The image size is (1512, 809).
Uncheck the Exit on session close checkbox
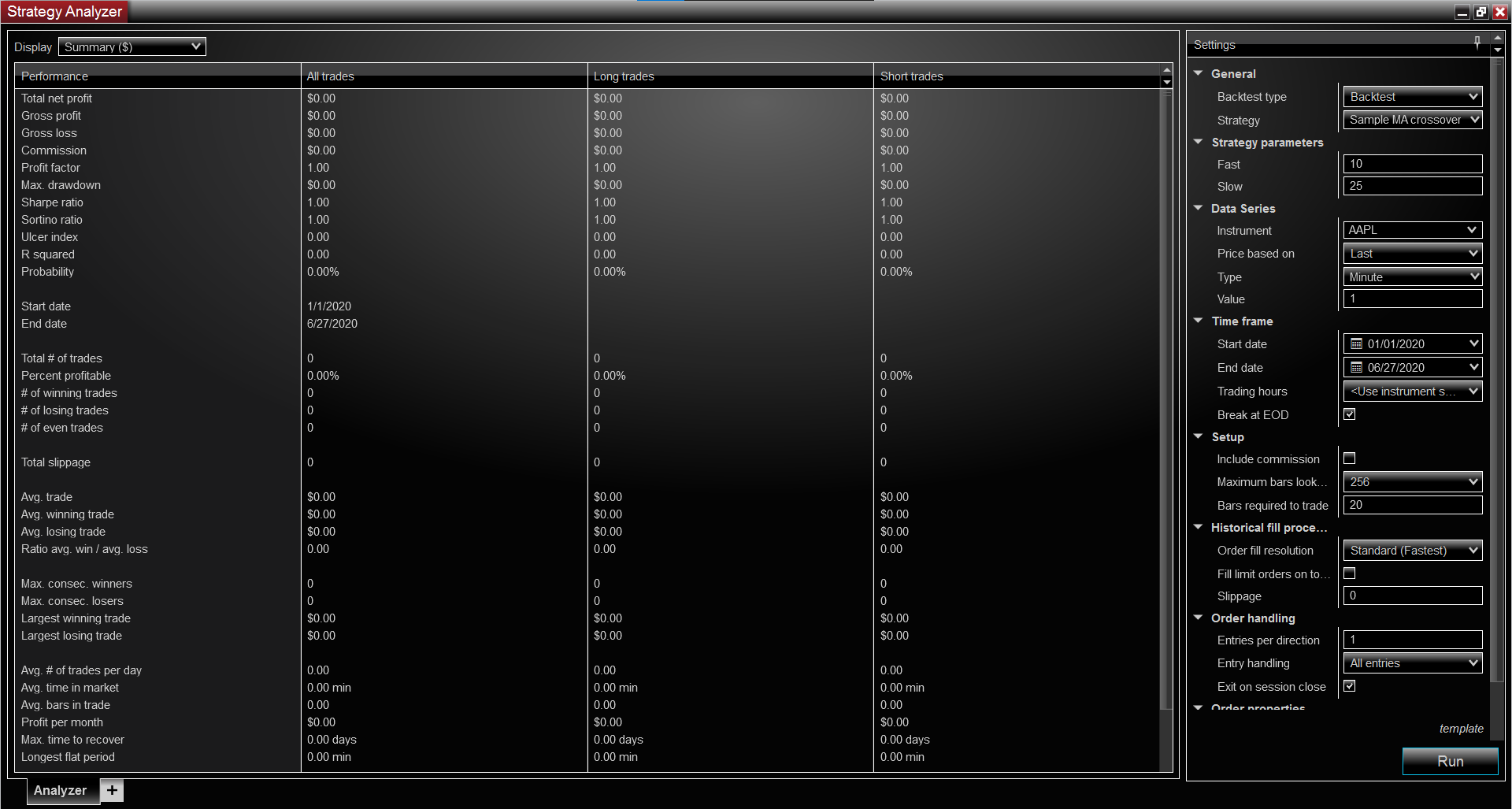tap(1350, 685)
